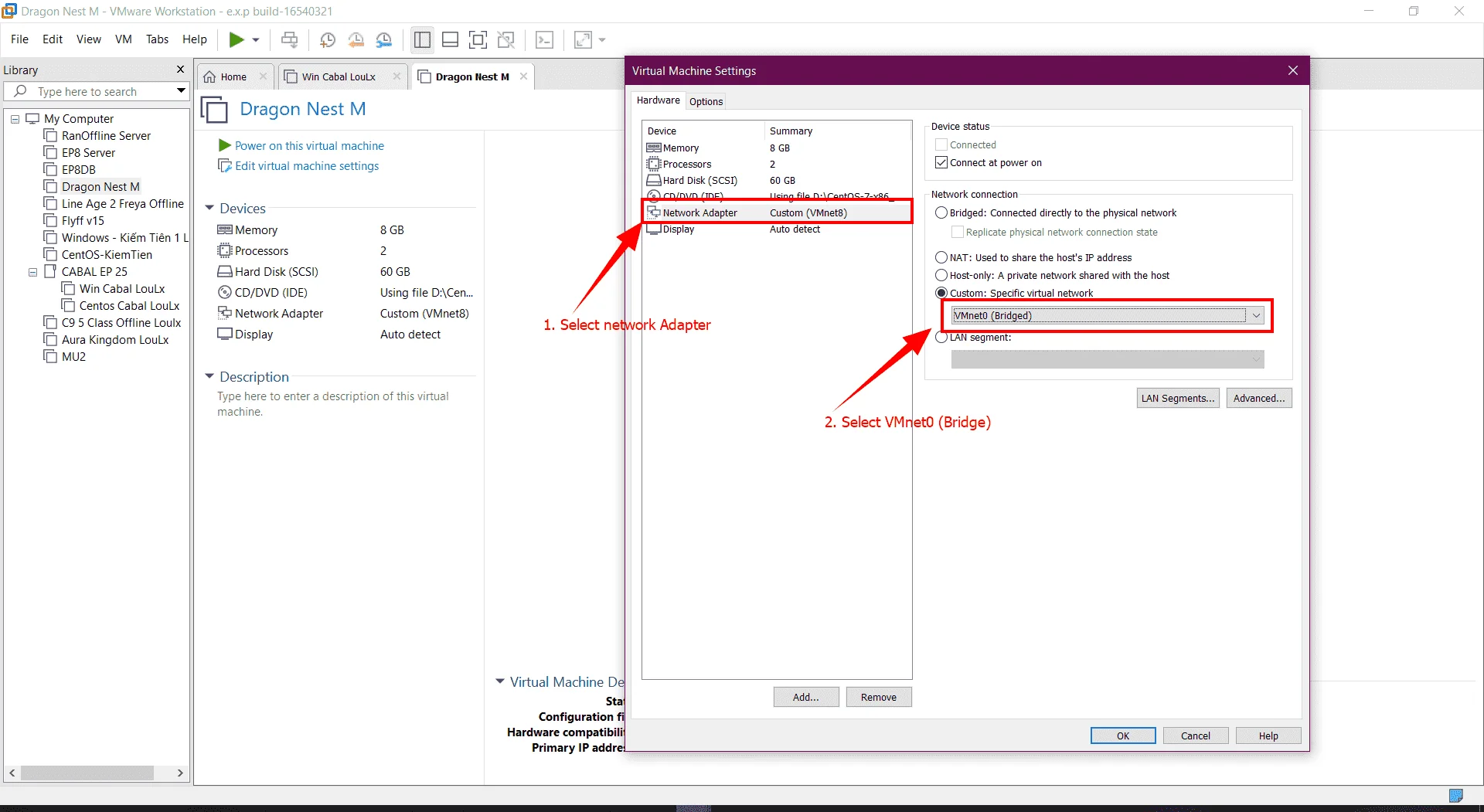Open the VM menu
Screen dimensions: 1484x812
(124, 39)
